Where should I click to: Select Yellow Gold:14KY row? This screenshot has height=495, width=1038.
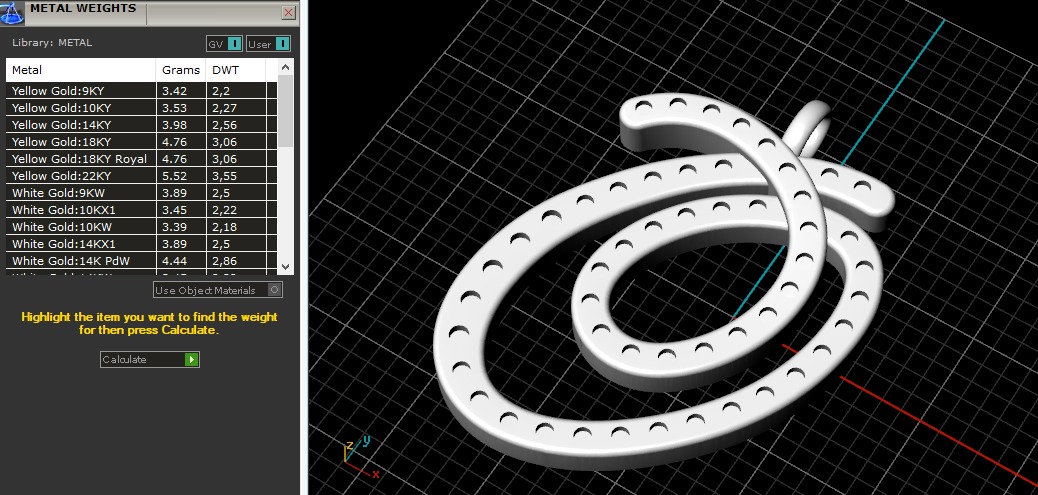[142, 125]
